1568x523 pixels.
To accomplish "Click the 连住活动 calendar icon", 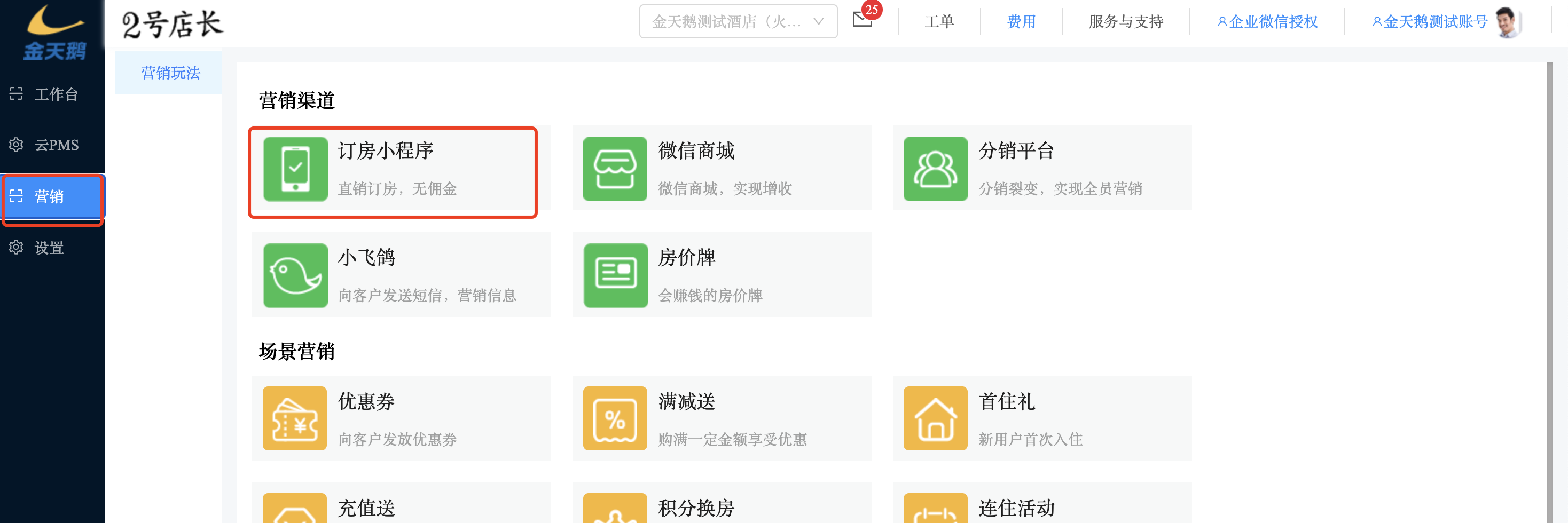I will click(x=935, y=509).
